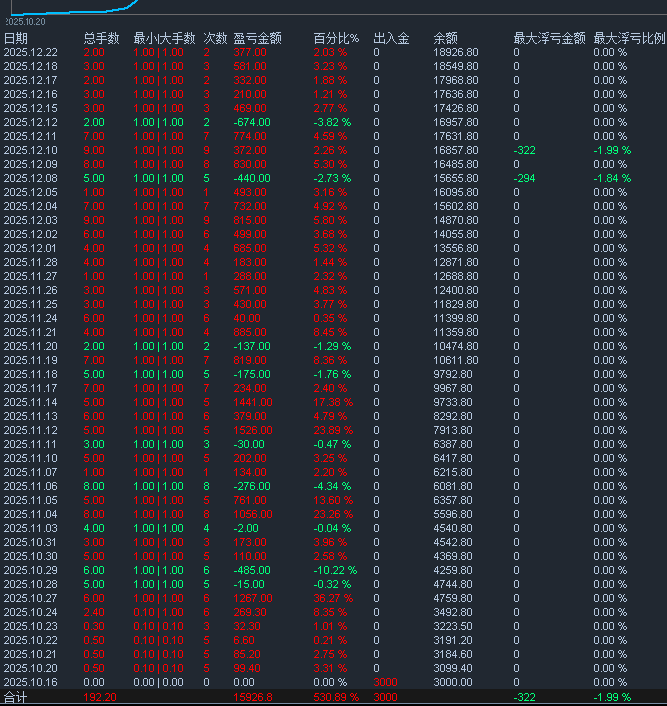Click the 18926.80 balance cell
The width and height of the screenshot is (667, 706).
(455, 52)
